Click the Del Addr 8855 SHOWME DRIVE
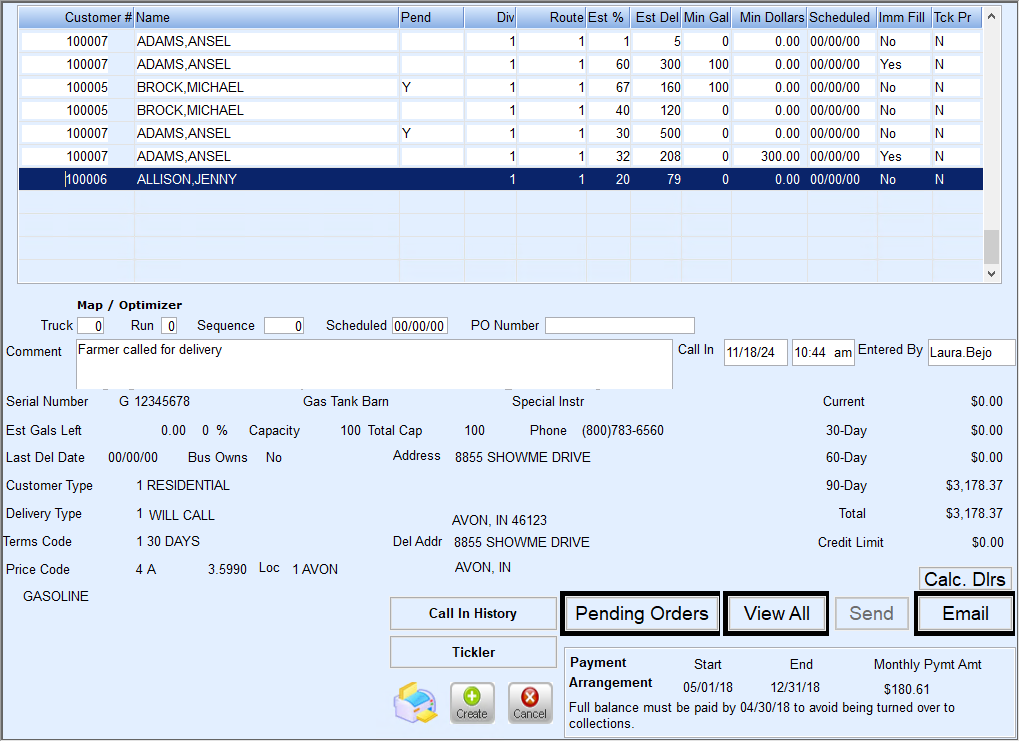Image resolution: width=1019 pixels, height=741 pixels. click(x=522, y=542)
